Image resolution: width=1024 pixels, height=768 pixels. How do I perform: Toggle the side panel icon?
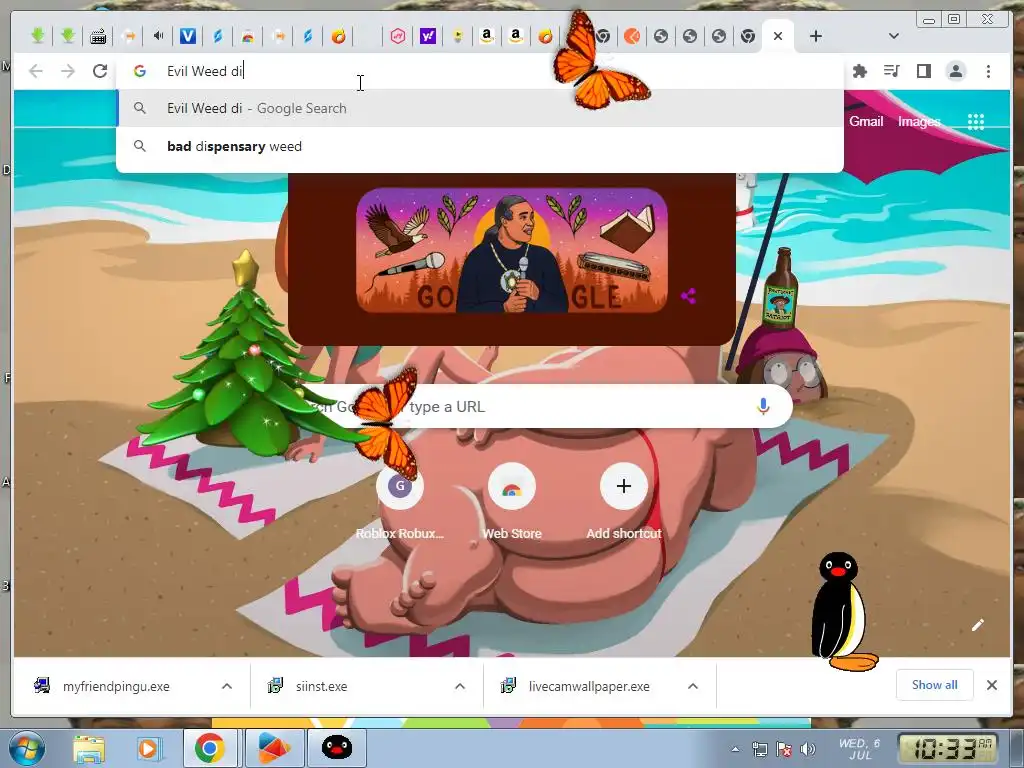[923, 71]
